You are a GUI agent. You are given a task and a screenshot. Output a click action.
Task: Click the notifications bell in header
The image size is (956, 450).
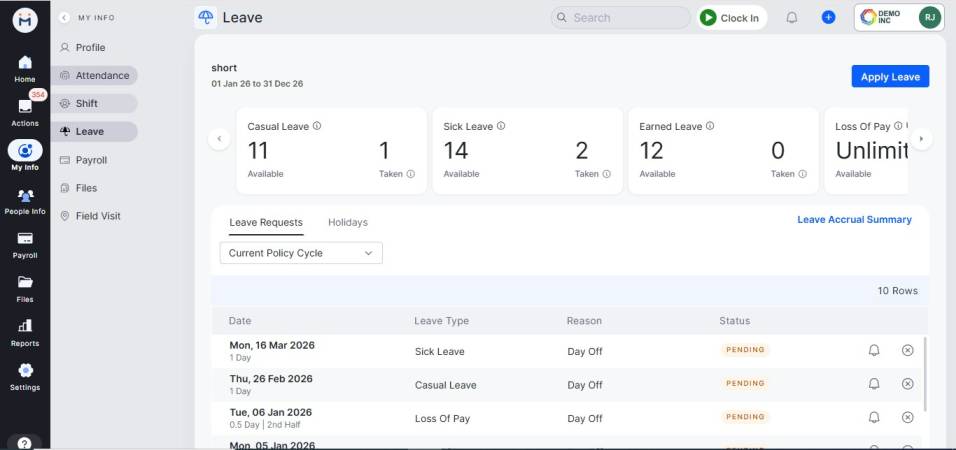(x=791, y=18)
